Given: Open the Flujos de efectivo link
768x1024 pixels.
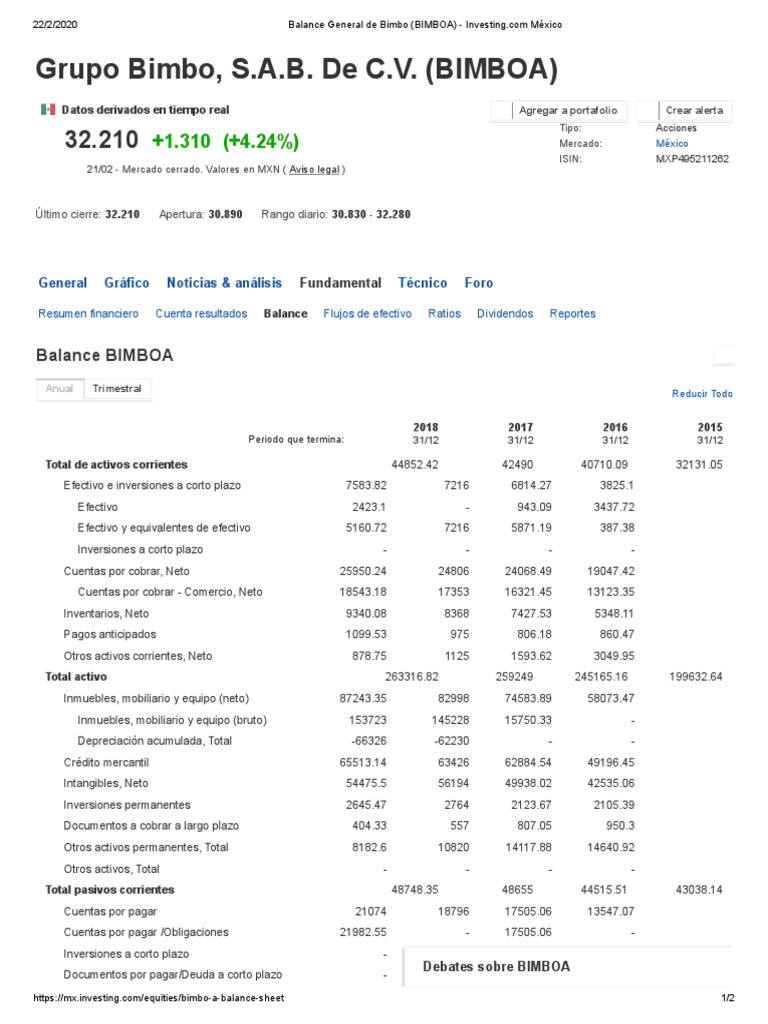Looking at the screenshot, I should click(367, 313).
